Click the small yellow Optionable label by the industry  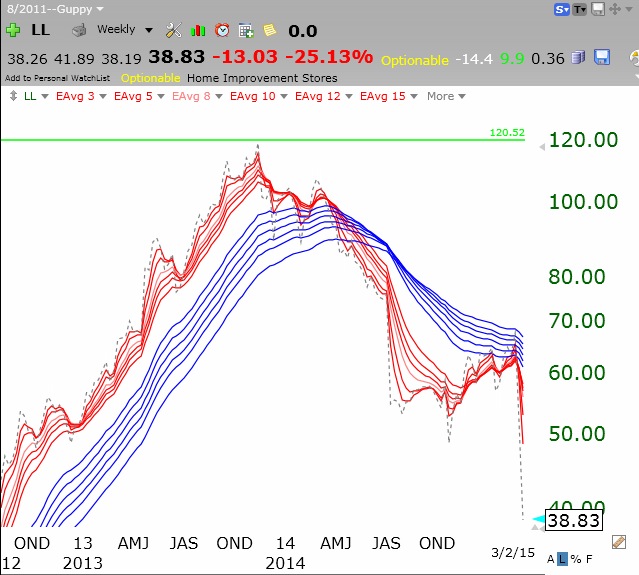click(x=150, y=78)
